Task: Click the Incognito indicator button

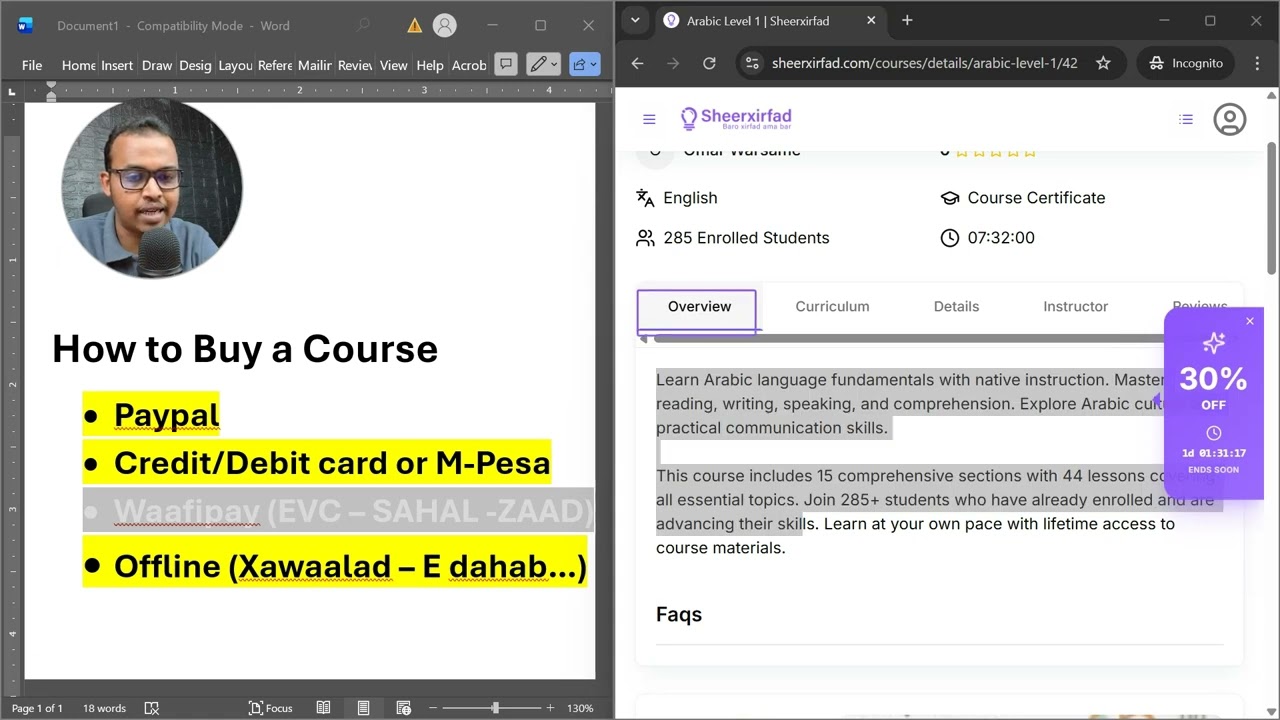Action: coord(1186,63)
